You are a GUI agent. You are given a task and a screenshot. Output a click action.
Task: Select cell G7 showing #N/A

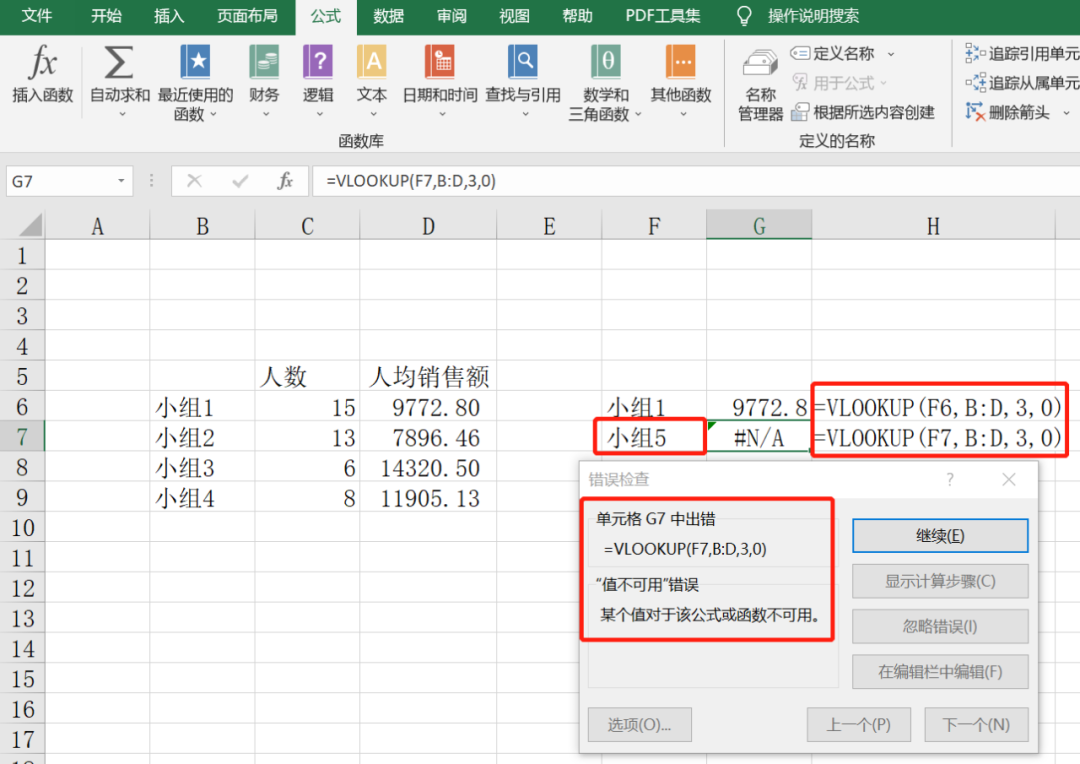click(x=759, y=437)
